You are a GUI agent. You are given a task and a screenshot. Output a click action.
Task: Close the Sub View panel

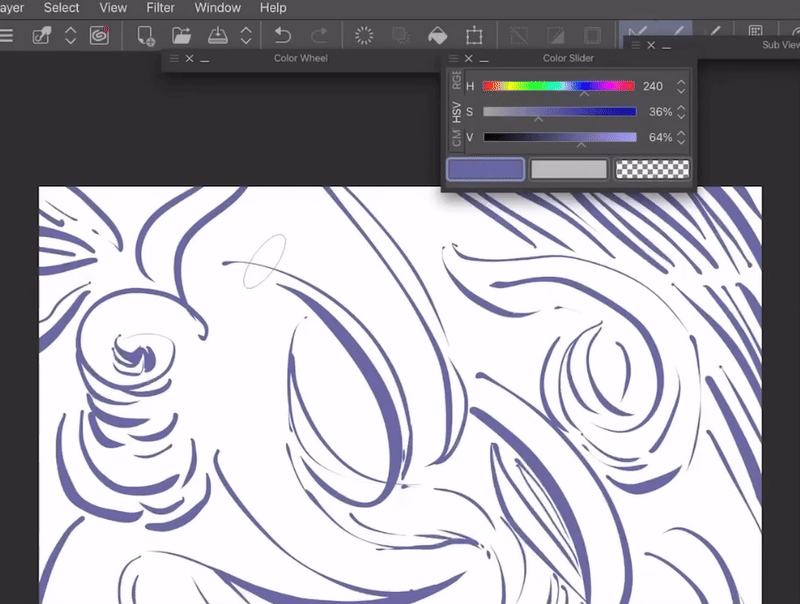click(x=651, y=45)
